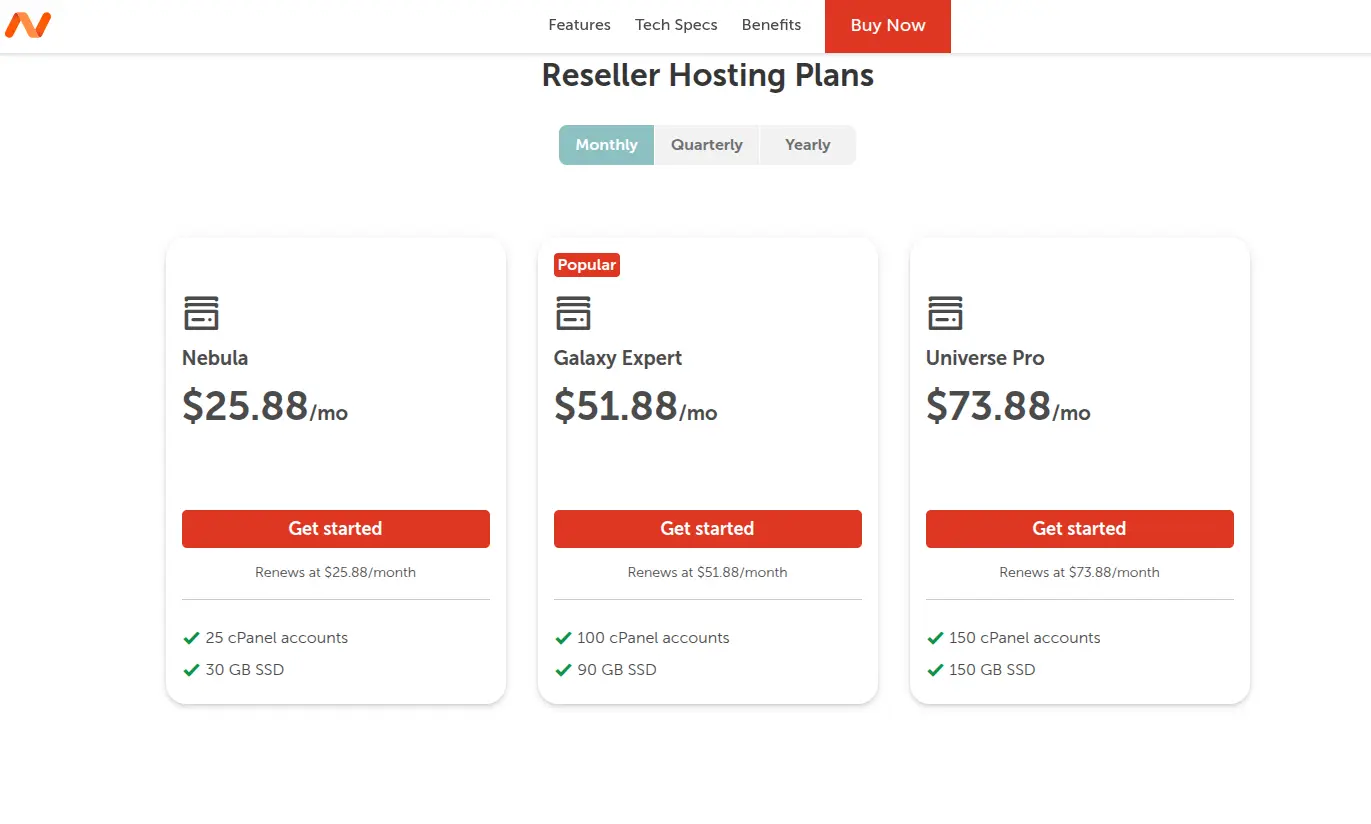Get started with the Galaxy Expert plan

(x=708, y=529)
